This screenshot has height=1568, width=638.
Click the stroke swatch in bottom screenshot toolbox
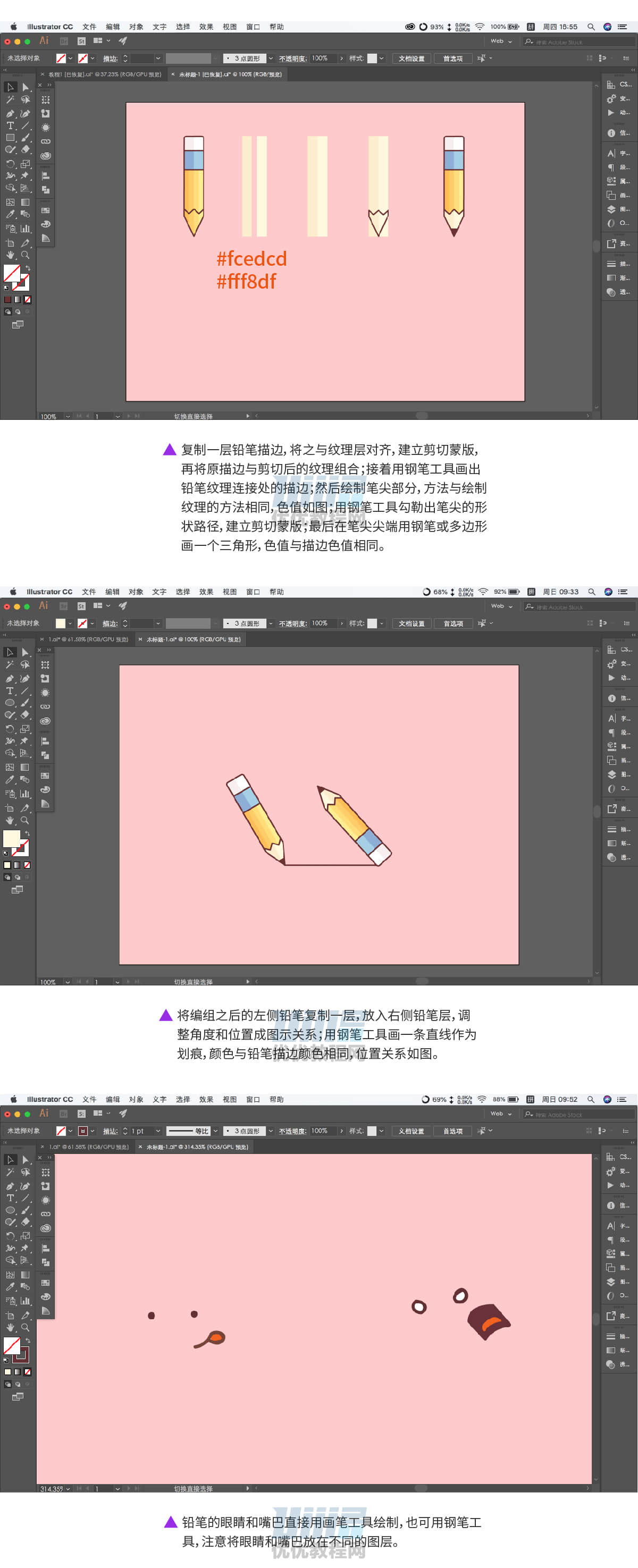pyautogui.click(x=21, y=1354)
